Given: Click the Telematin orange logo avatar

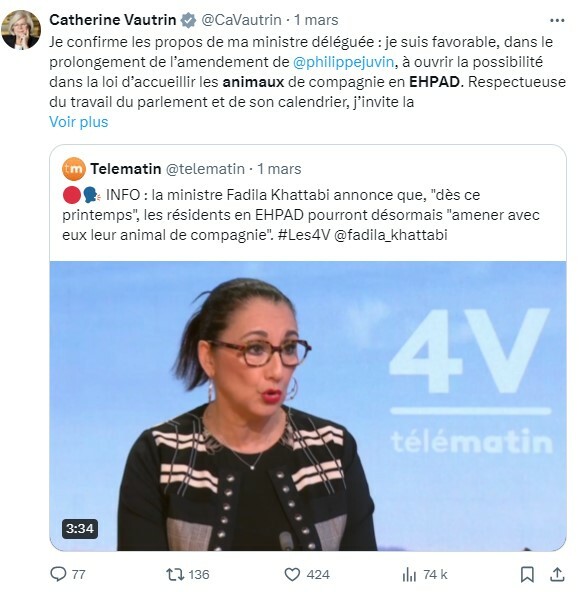Looking at the screenshot, I should tap(74, 169).
